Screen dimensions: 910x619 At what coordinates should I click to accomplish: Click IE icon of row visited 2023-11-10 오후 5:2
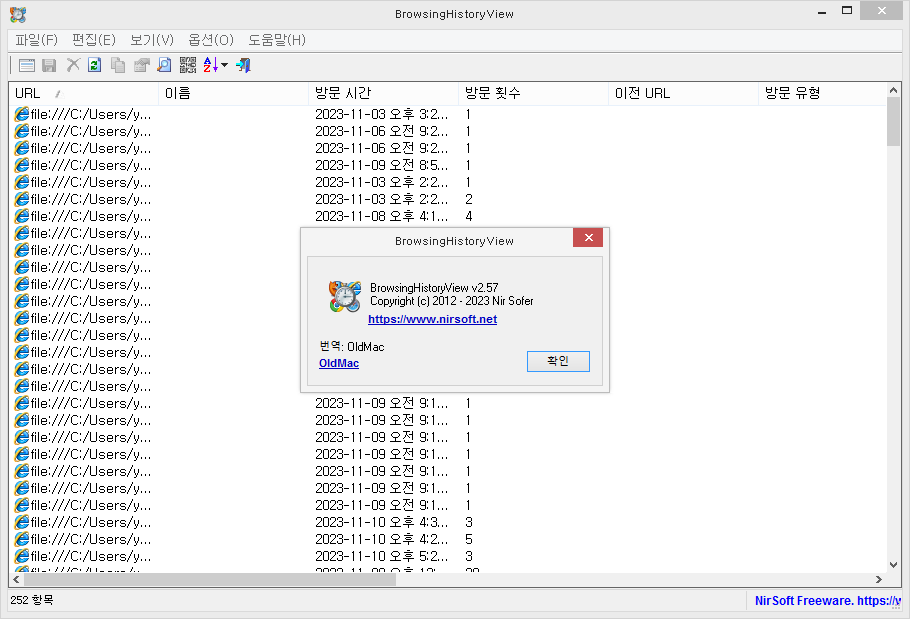tap(21, 556)
